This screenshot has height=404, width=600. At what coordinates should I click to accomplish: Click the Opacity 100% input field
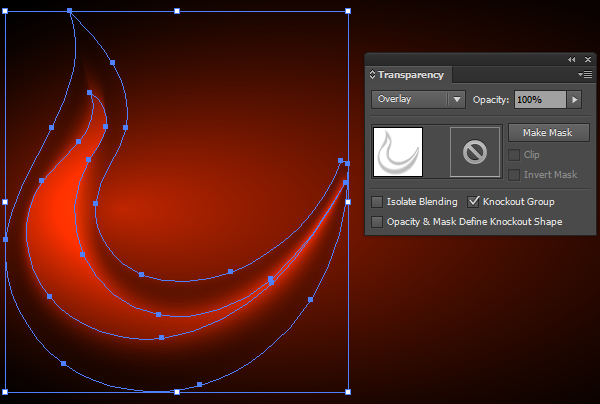click(540, 99)
